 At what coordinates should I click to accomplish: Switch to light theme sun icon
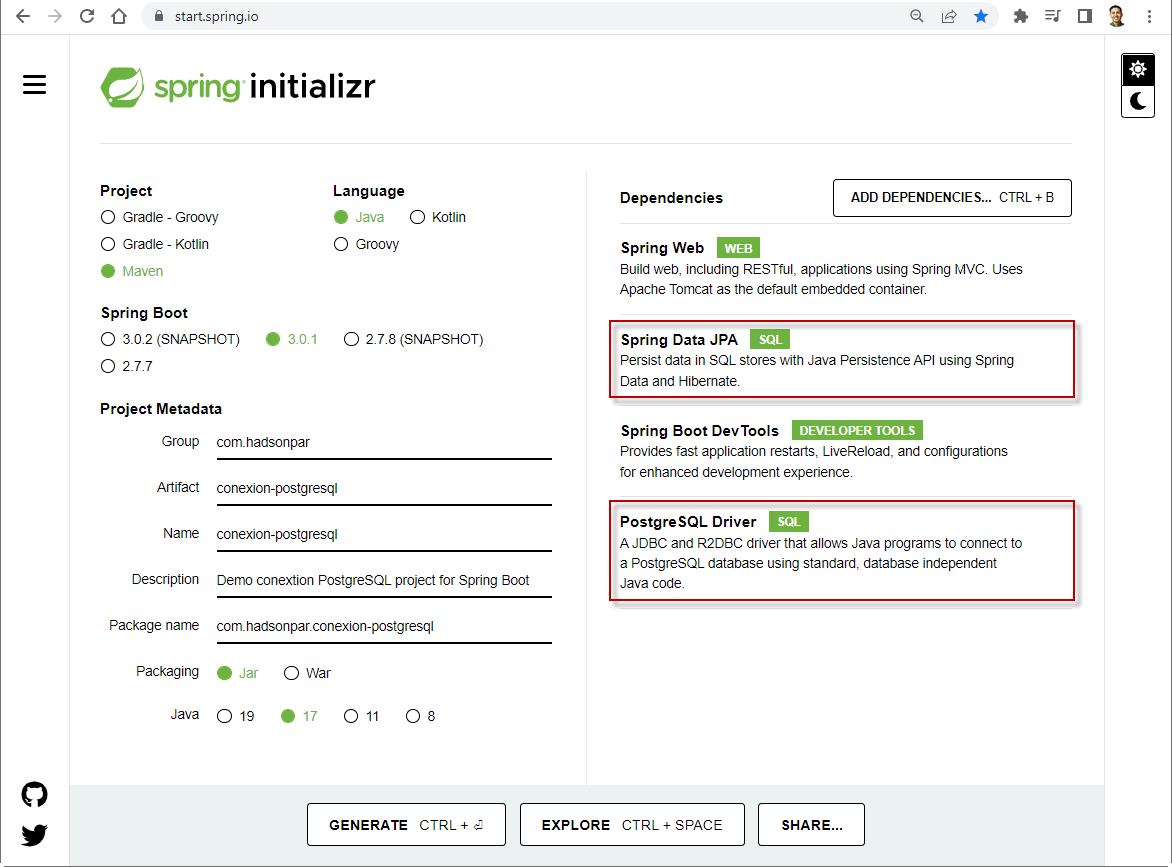1138,70
